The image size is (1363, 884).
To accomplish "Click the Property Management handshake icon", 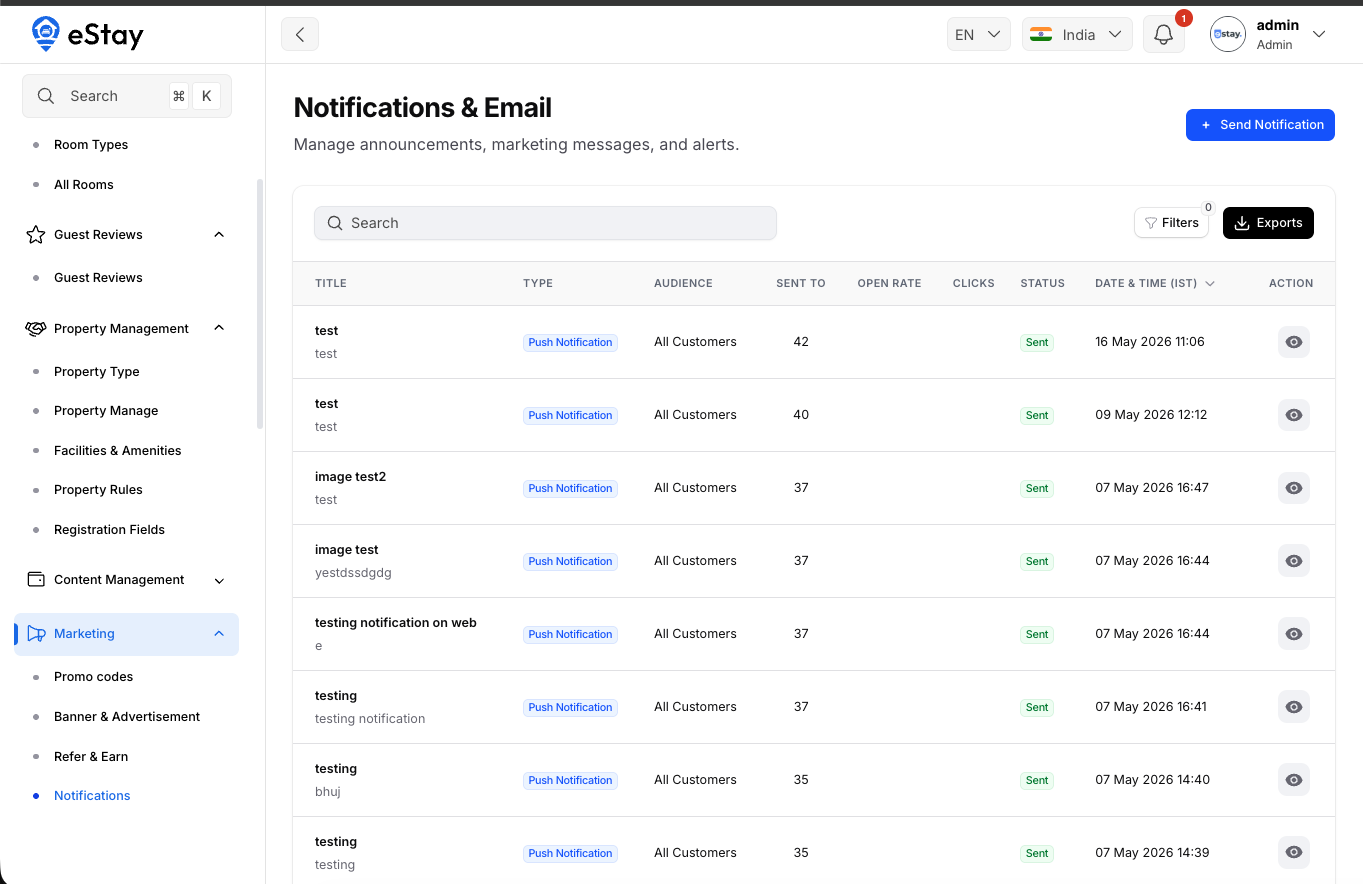I will click(x=36, y=328).
